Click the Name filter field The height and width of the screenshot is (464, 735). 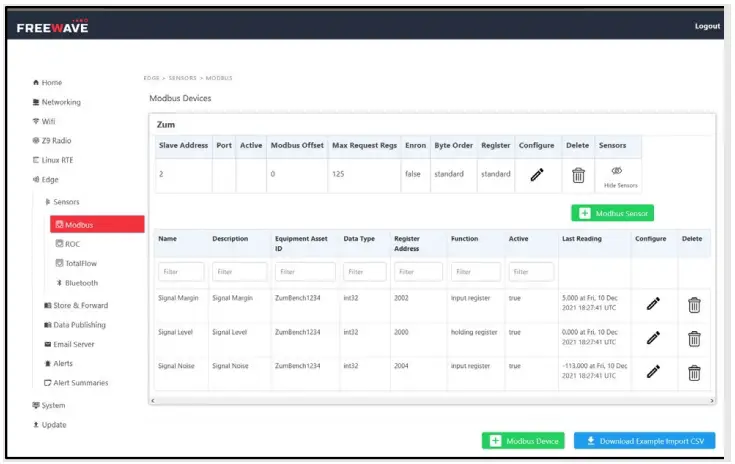pyautogui.click(x=181, y=272)
